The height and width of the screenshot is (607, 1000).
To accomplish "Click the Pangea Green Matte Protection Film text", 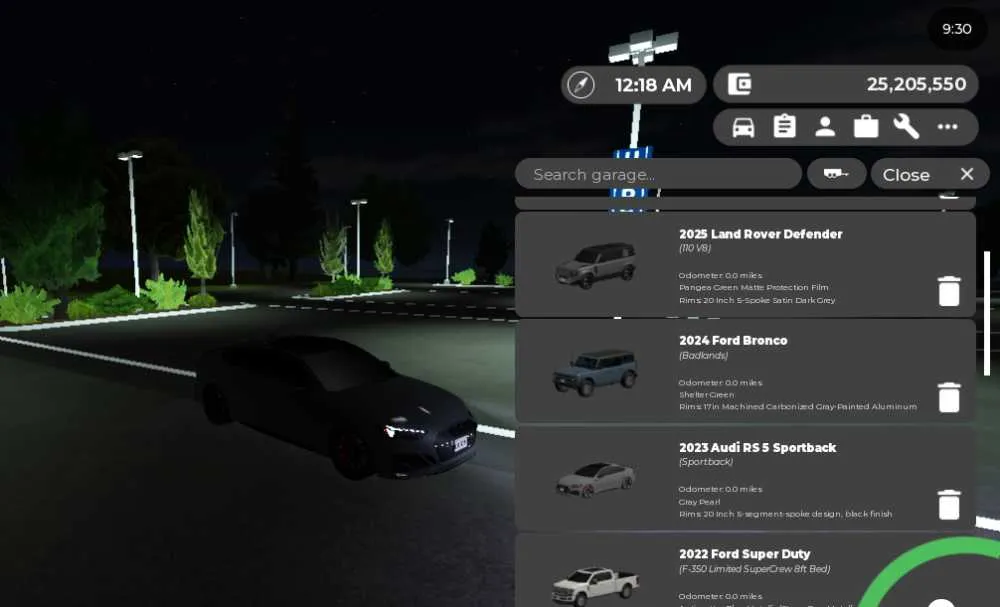I will pos(754,288).
